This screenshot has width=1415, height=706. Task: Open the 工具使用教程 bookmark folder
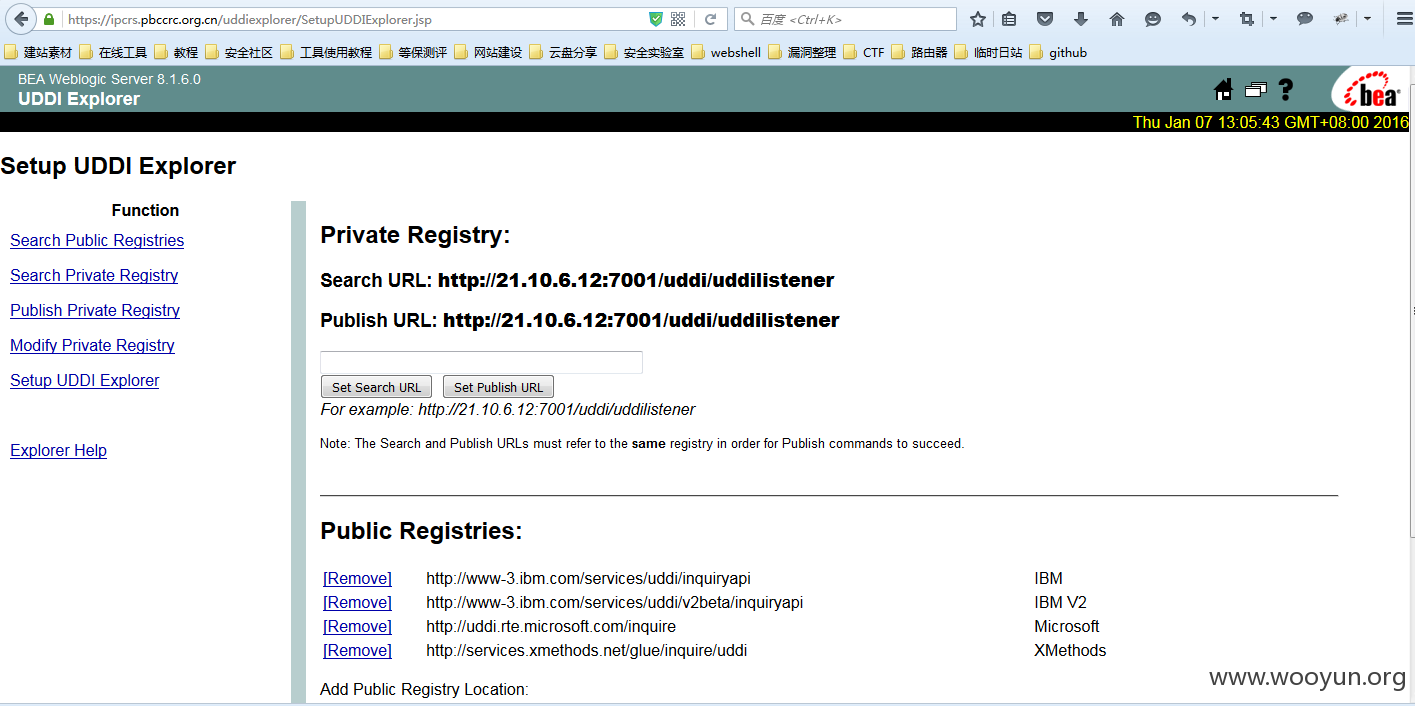click(326, 52)
